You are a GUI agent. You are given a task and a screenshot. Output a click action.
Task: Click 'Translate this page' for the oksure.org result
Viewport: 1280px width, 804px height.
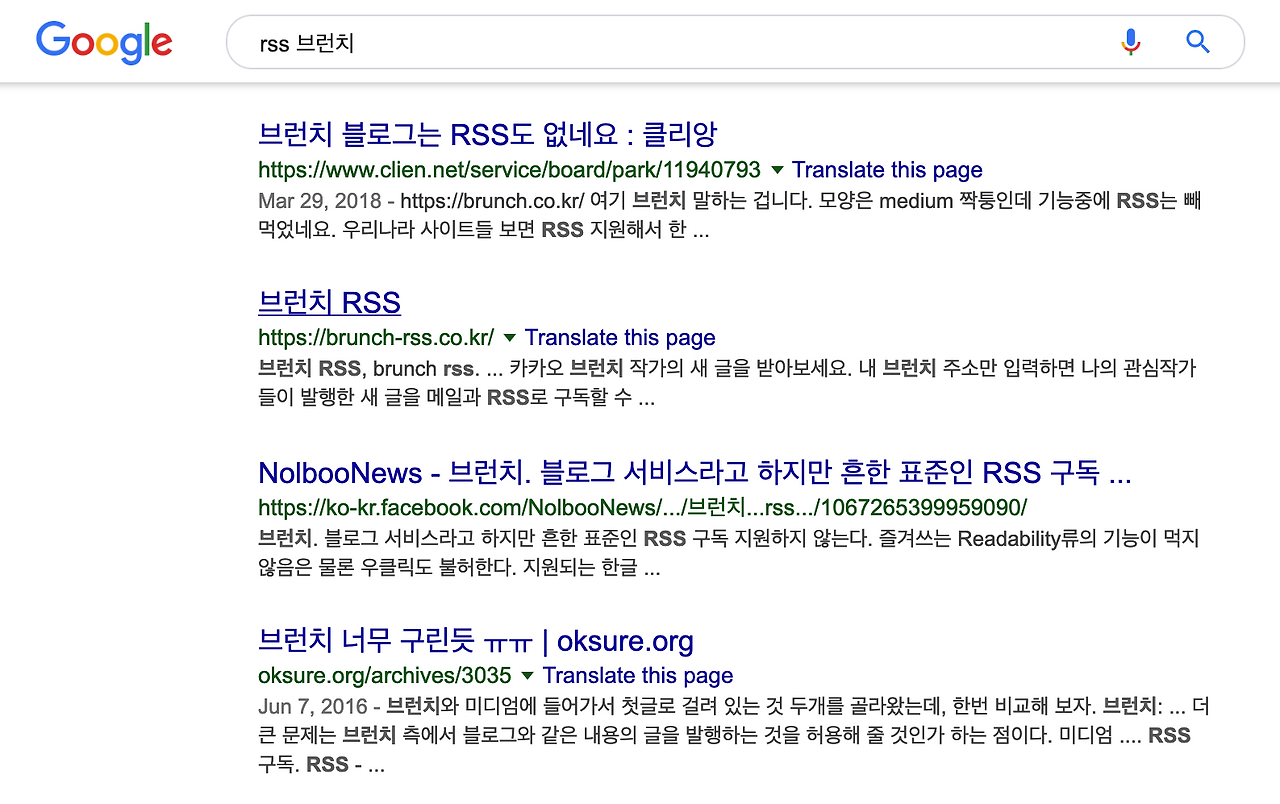pyautogui.click(x=638, y=676)
